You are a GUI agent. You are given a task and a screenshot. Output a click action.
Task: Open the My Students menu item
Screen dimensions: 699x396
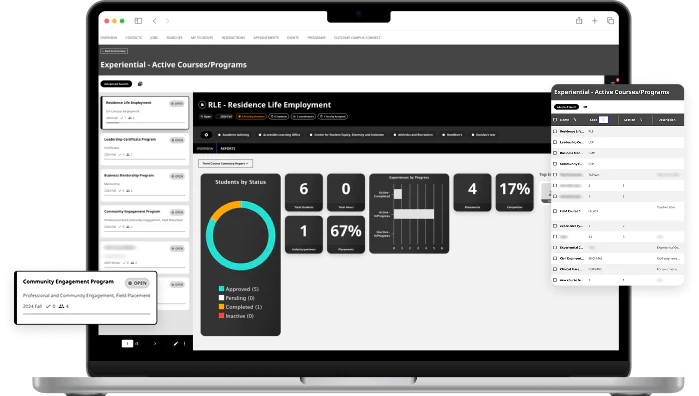[x=202, y=37]
